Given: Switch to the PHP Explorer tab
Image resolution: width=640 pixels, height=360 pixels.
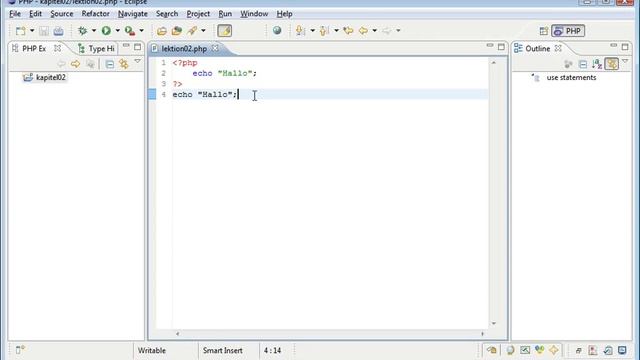Looking at the screenshot, I should [34, 49].
